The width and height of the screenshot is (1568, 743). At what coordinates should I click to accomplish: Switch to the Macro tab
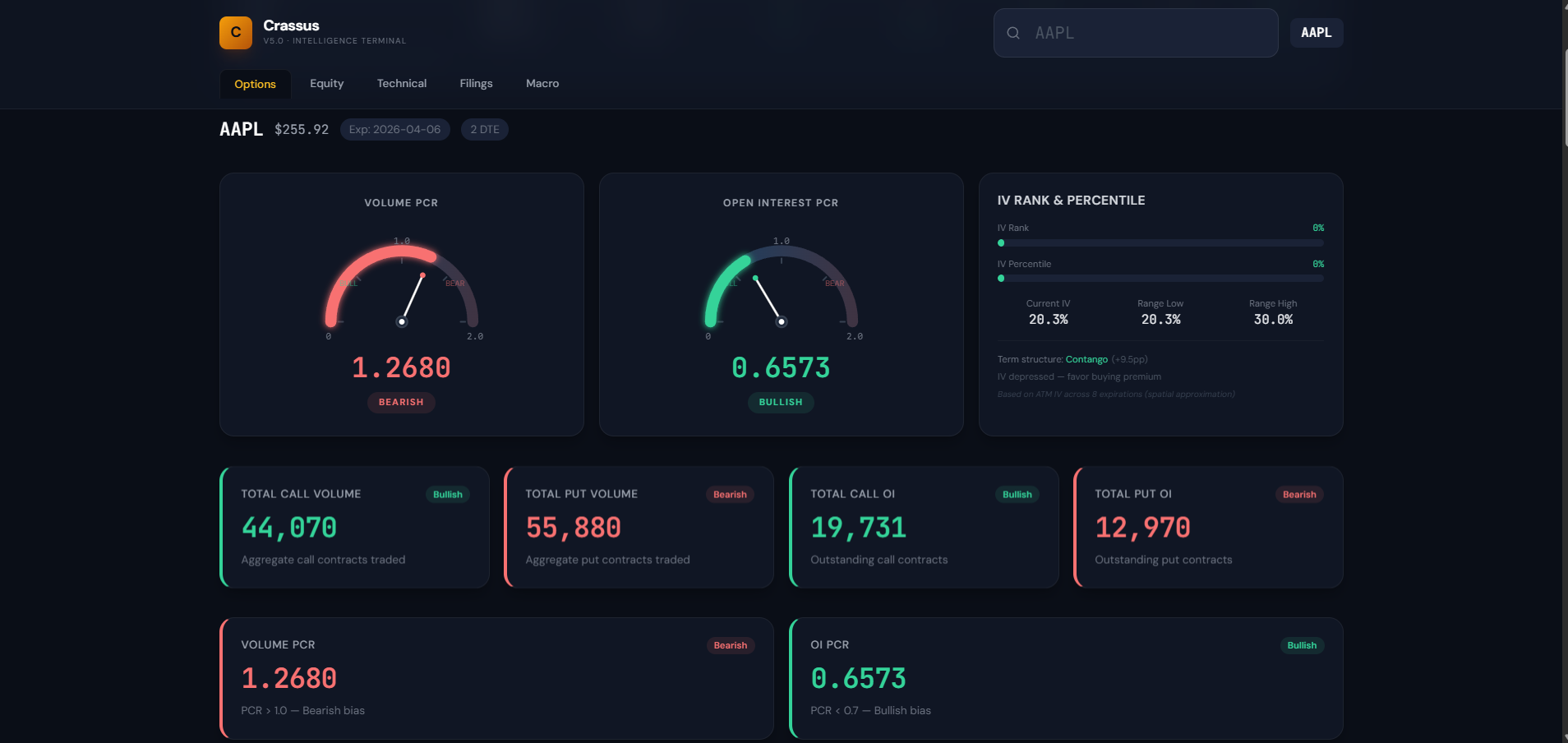click(x=542, y=83)
